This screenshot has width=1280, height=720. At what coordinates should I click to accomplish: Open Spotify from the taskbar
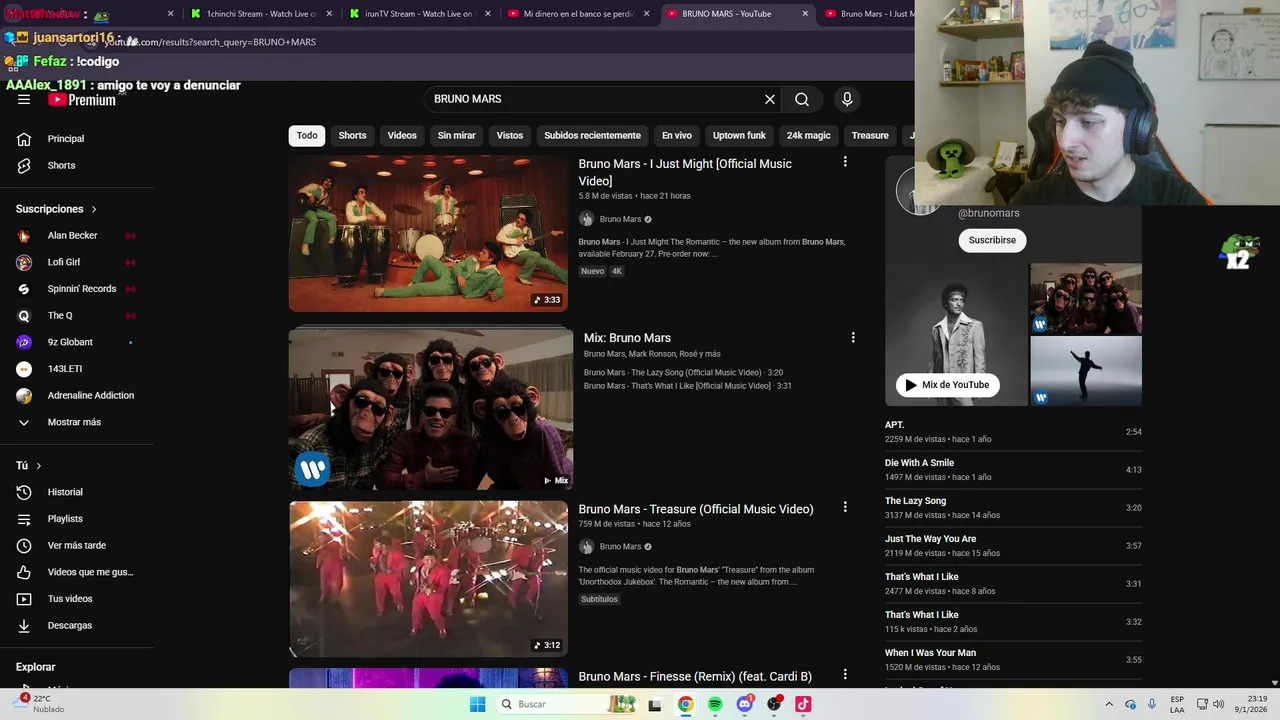(715, 704)
